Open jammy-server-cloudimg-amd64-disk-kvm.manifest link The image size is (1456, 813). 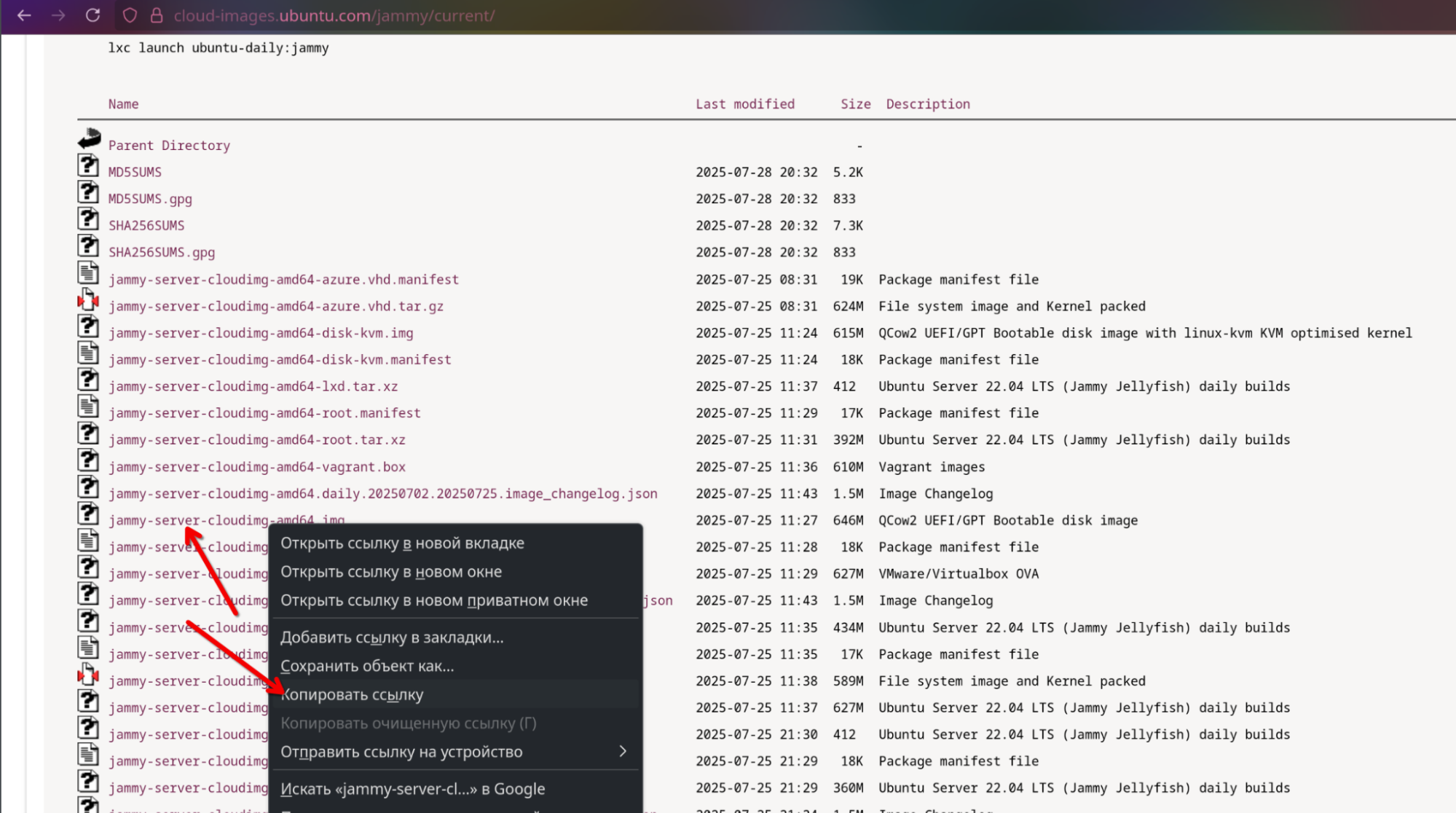coord(280,360)
